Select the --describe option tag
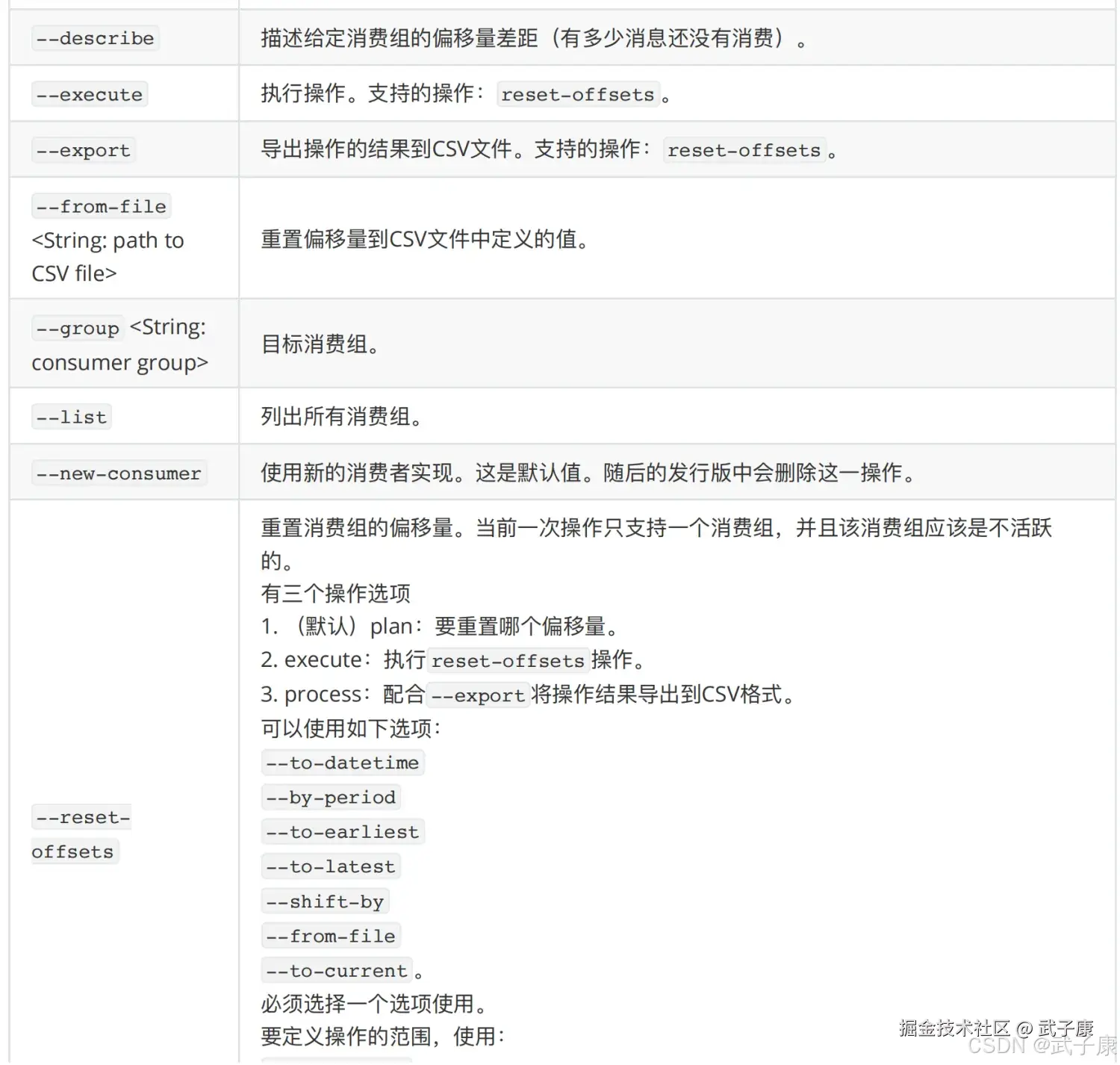This screenshot has width=1120, height=1065. pos(94,38)
